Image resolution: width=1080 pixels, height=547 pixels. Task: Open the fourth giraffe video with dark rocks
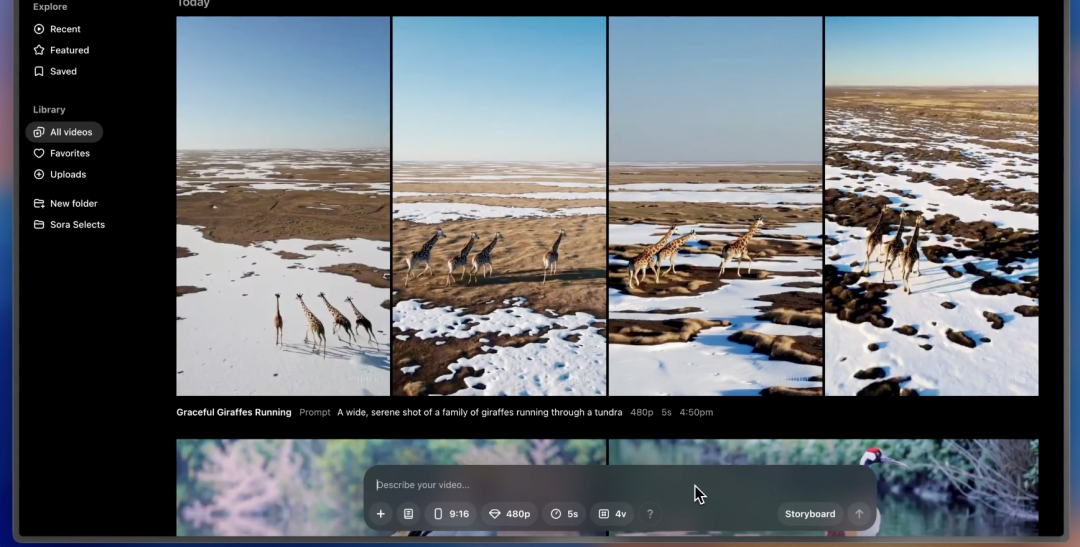coord(932,206)
